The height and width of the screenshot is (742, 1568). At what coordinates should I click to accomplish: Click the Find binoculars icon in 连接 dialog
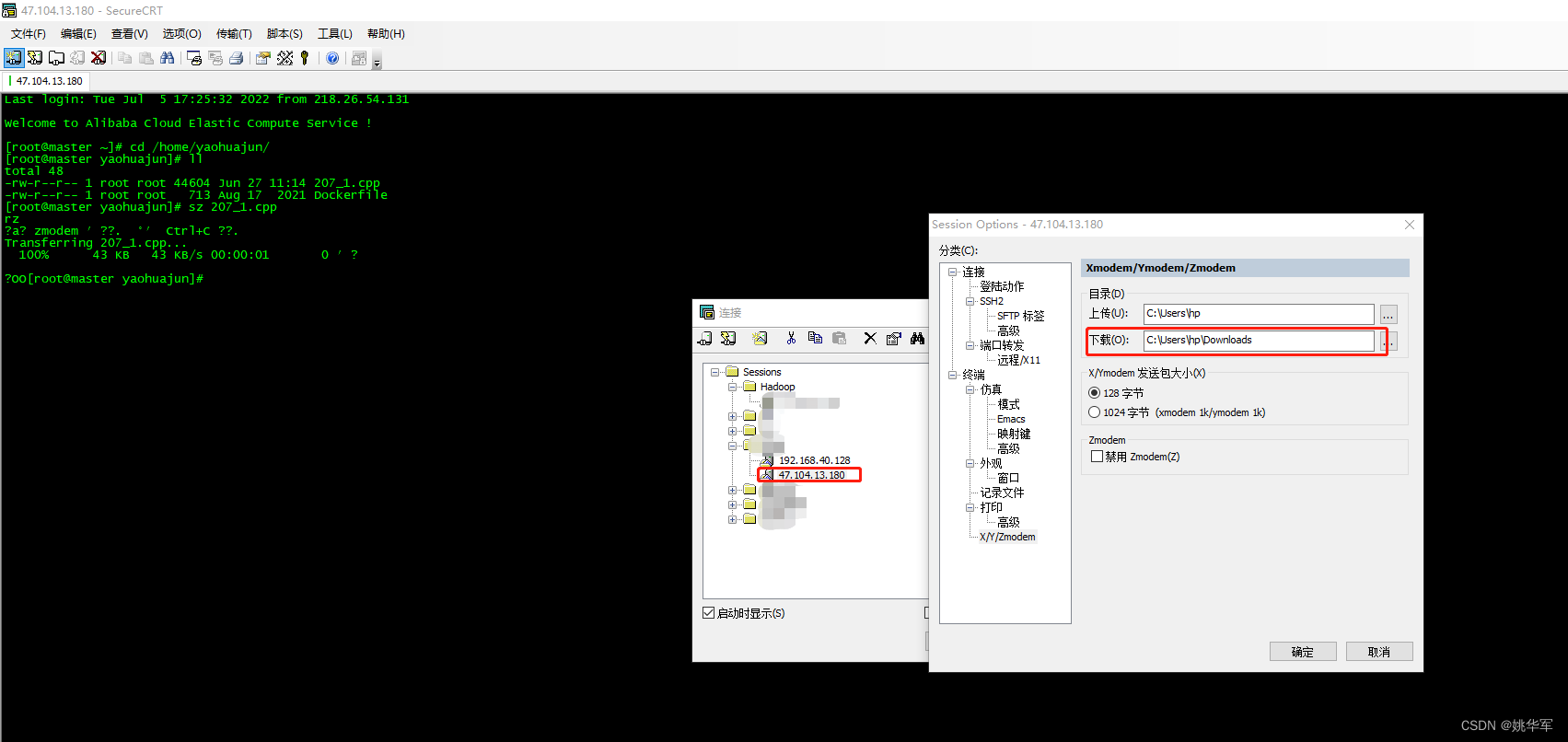tap(917, 339)
